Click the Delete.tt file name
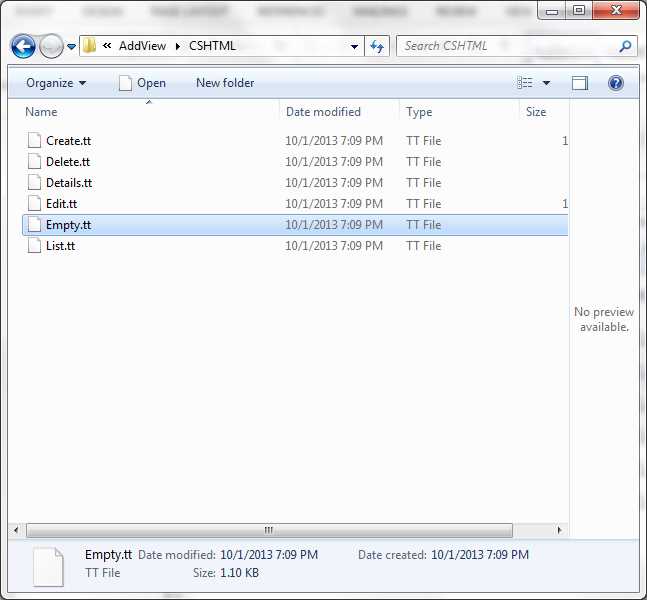647x600 pixels. pos(68,162)
